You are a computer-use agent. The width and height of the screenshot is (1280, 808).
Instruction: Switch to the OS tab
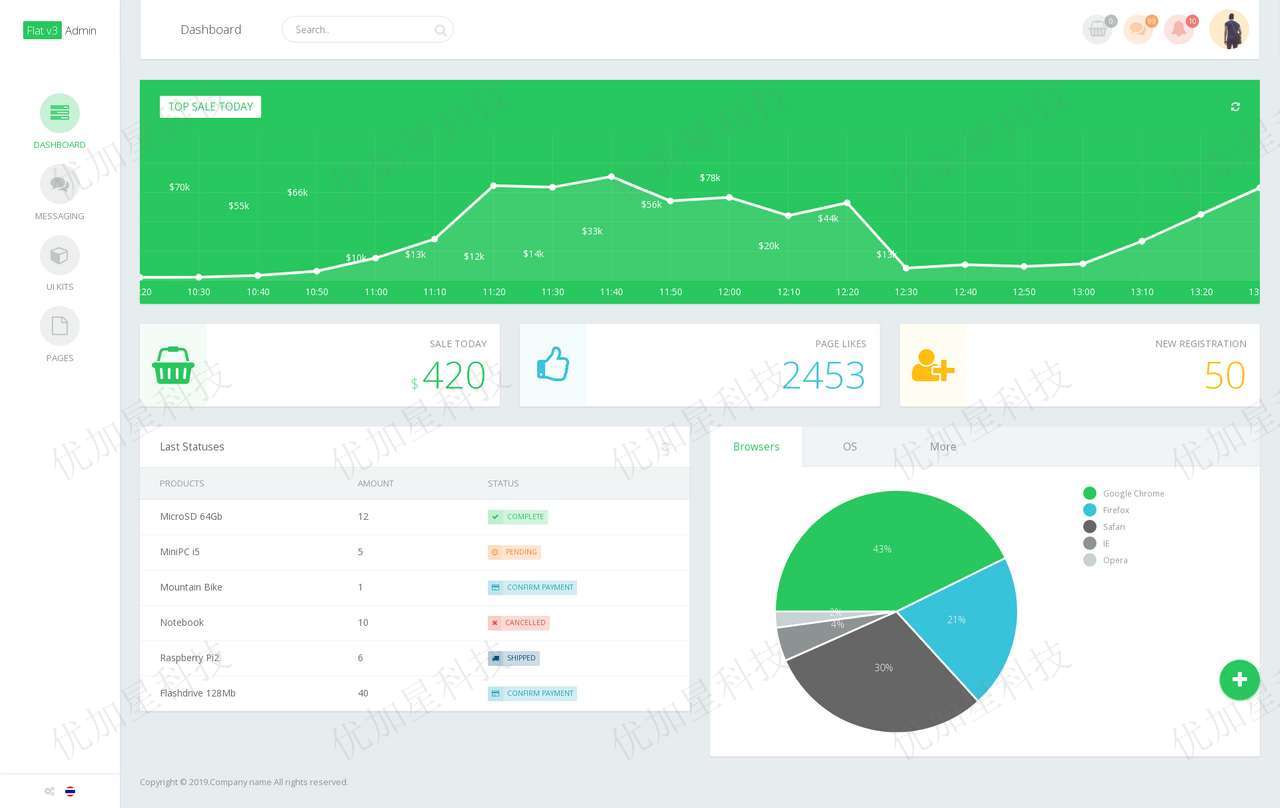850,447
